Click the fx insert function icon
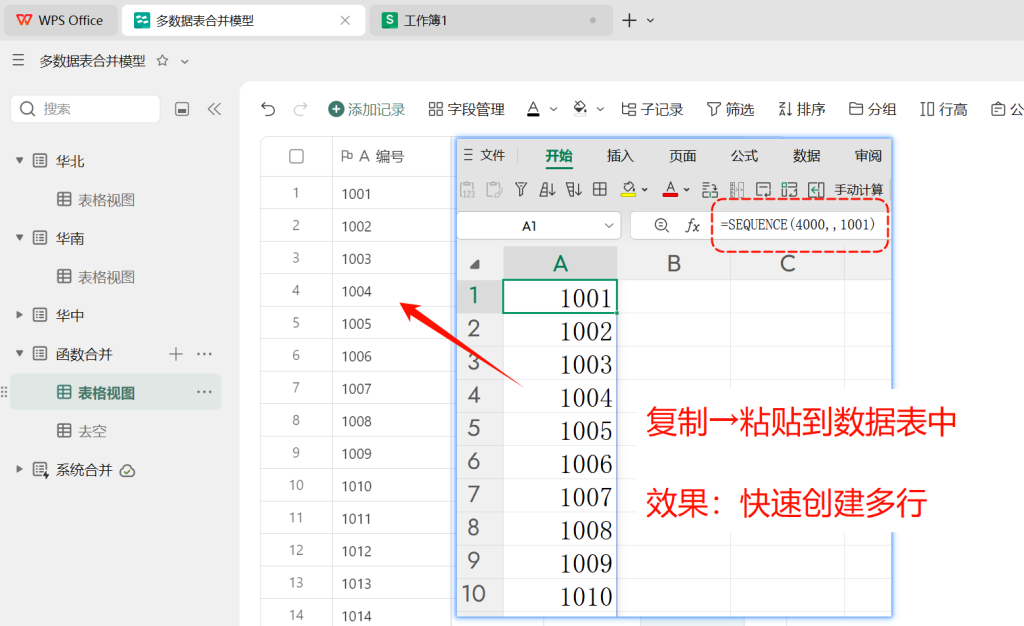 click(x=692, y=226)
